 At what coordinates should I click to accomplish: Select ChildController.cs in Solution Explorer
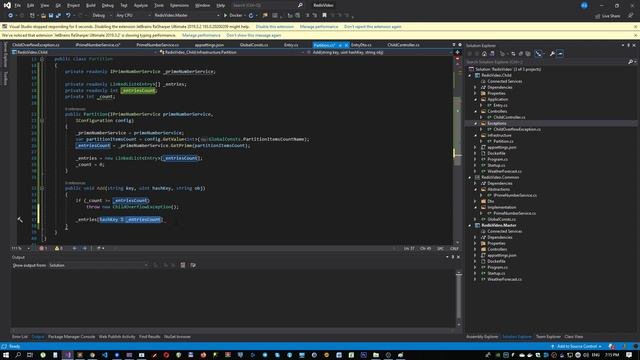[x=509, y=118]
